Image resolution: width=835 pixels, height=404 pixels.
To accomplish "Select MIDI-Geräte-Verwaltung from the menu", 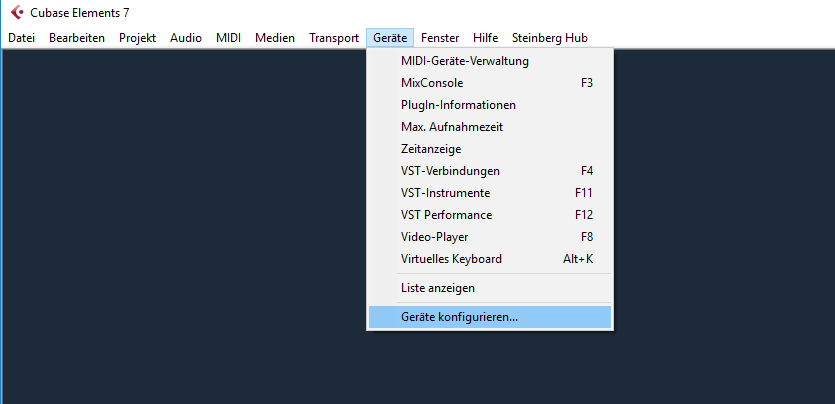I will 490,61.
